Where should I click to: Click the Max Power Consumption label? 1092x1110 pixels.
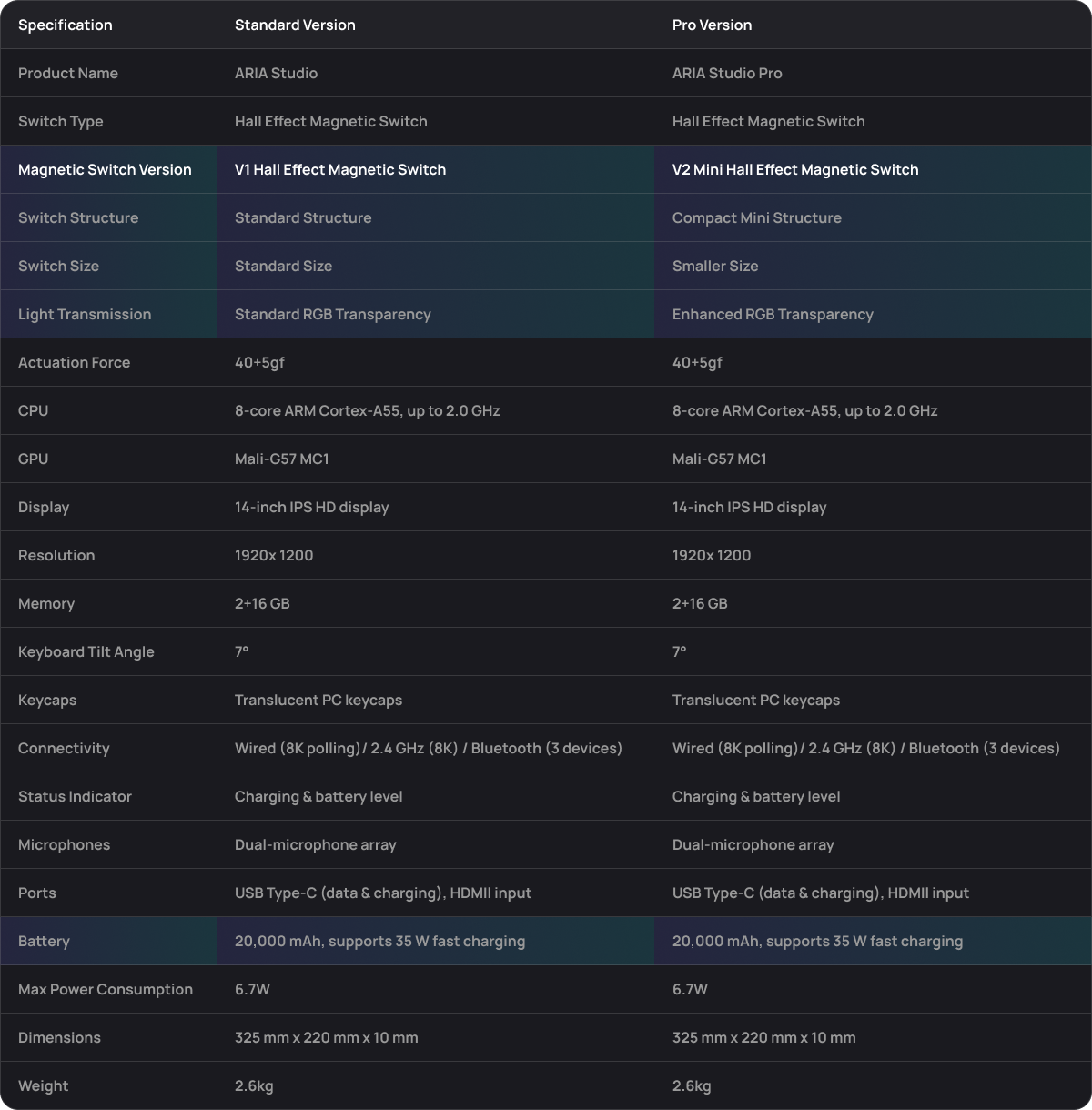(106, 990)
